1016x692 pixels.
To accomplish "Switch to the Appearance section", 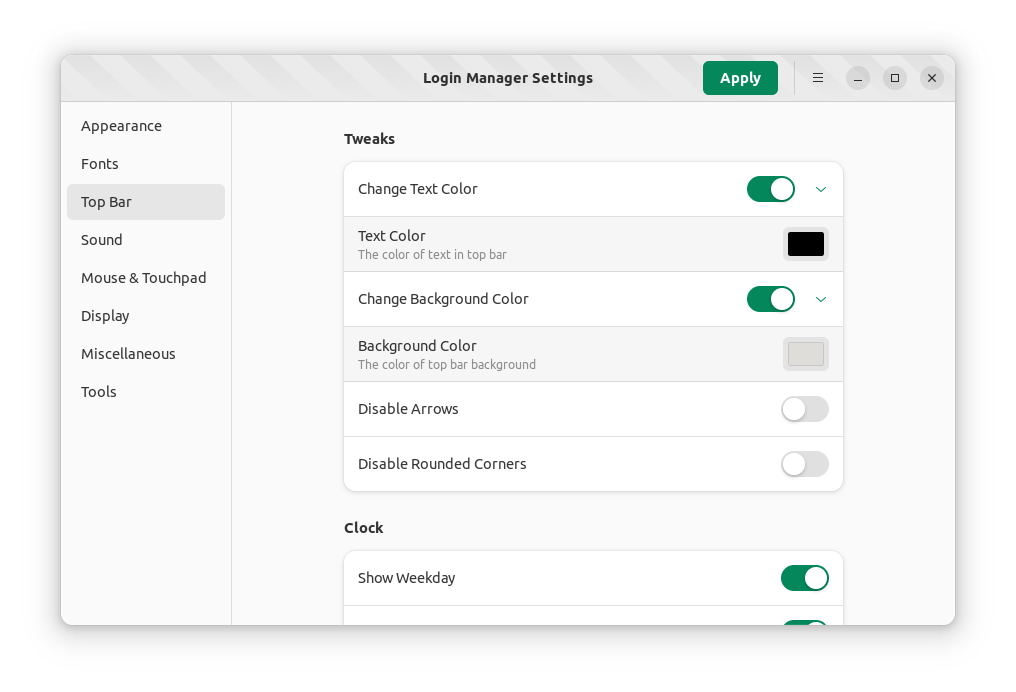I will click(x=121, y=126).
